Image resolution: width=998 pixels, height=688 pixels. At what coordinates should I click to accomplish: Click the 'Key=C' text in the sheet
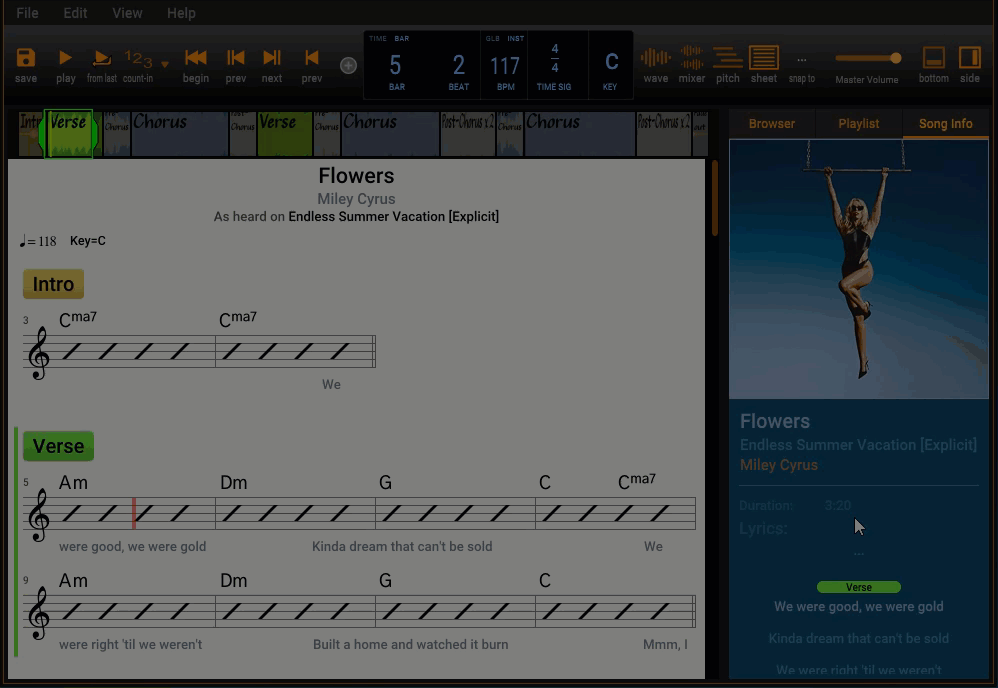88,241
